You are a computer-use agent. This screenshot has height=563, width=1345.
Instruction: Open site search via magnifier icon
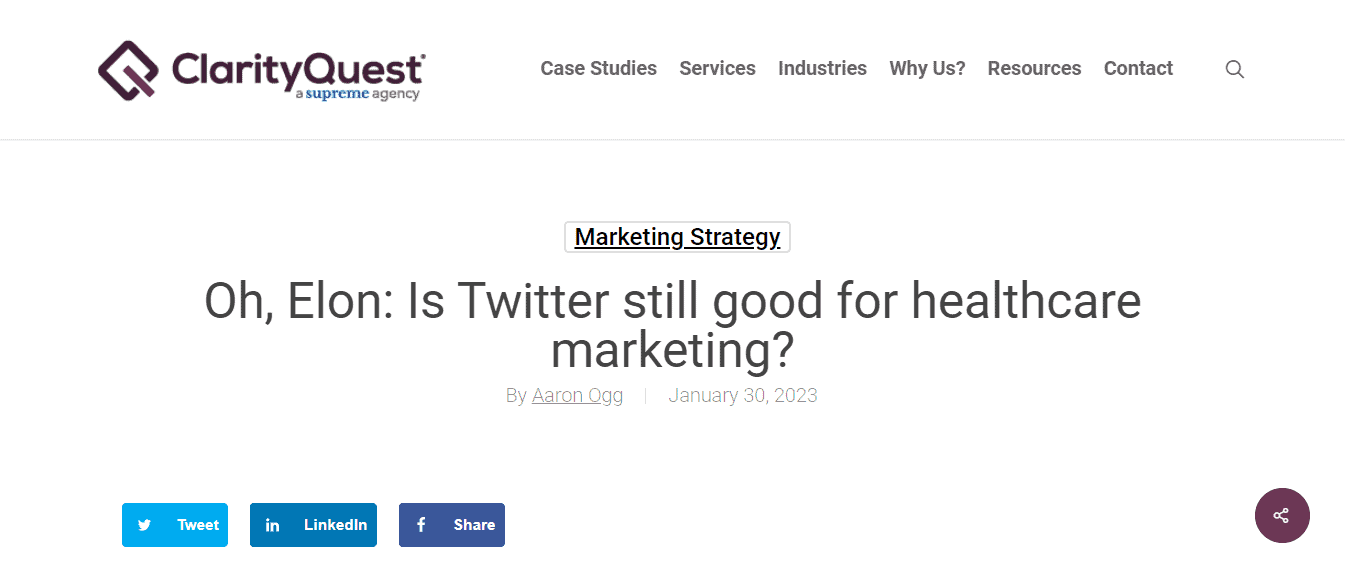[1235, 69]
